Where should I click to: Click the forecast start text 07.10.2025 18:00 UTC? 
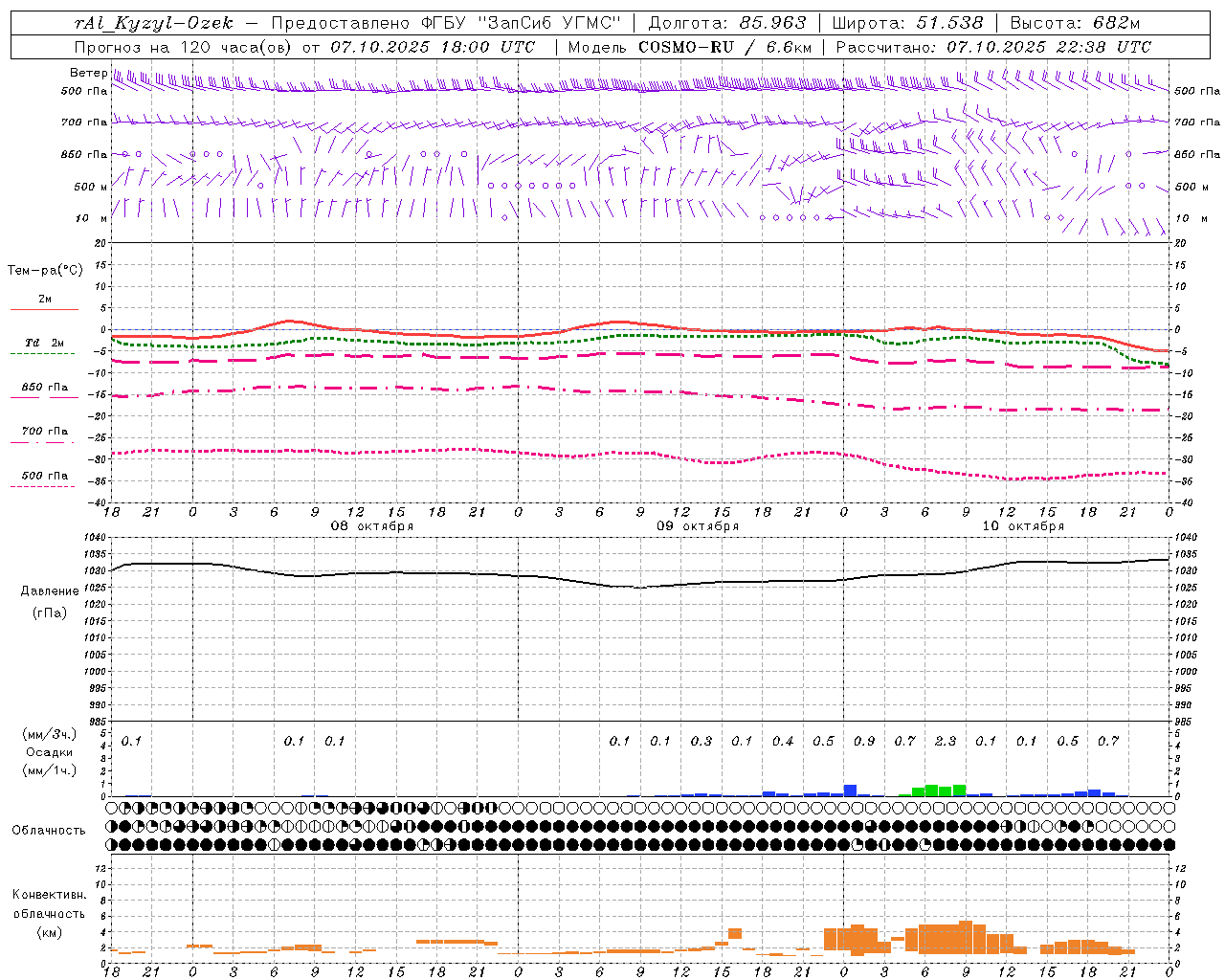pos(433,47)
